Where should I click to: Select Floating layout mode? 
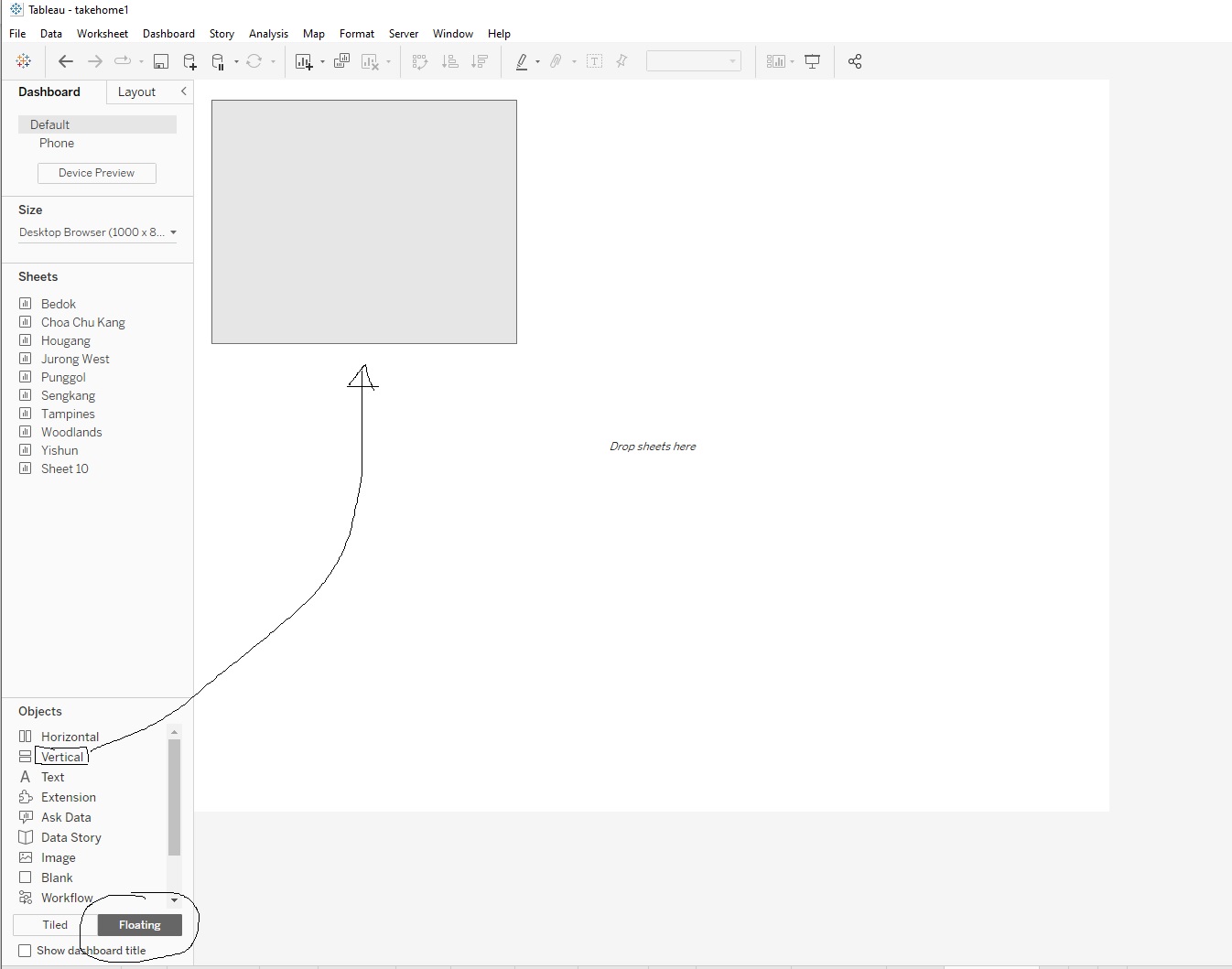[x=139, y=925]
